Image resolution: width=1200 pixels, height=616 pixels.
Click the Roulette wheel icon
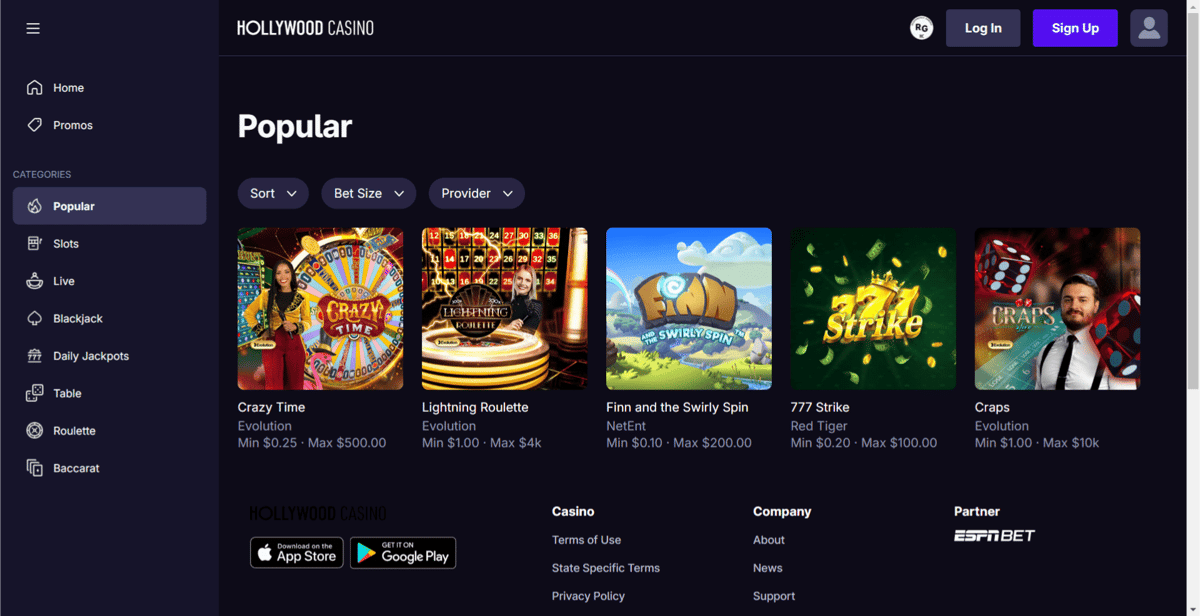pos(35,431)
